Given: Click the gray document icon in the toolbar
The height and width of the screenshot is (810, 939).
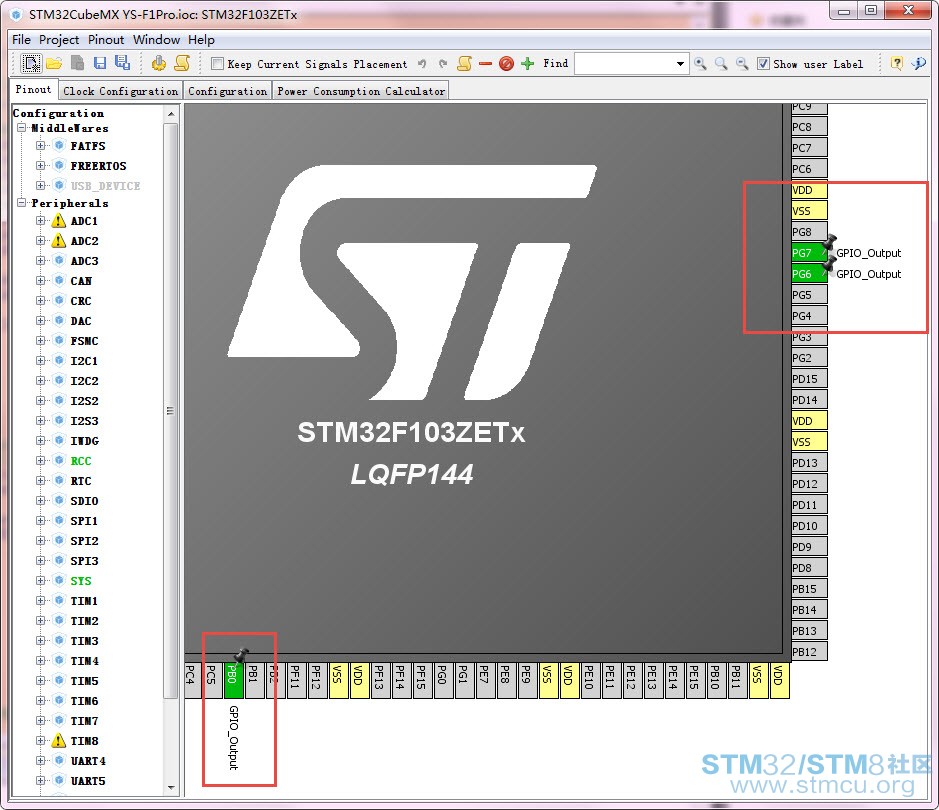Looking at the screenshot, I should [77, 63].
